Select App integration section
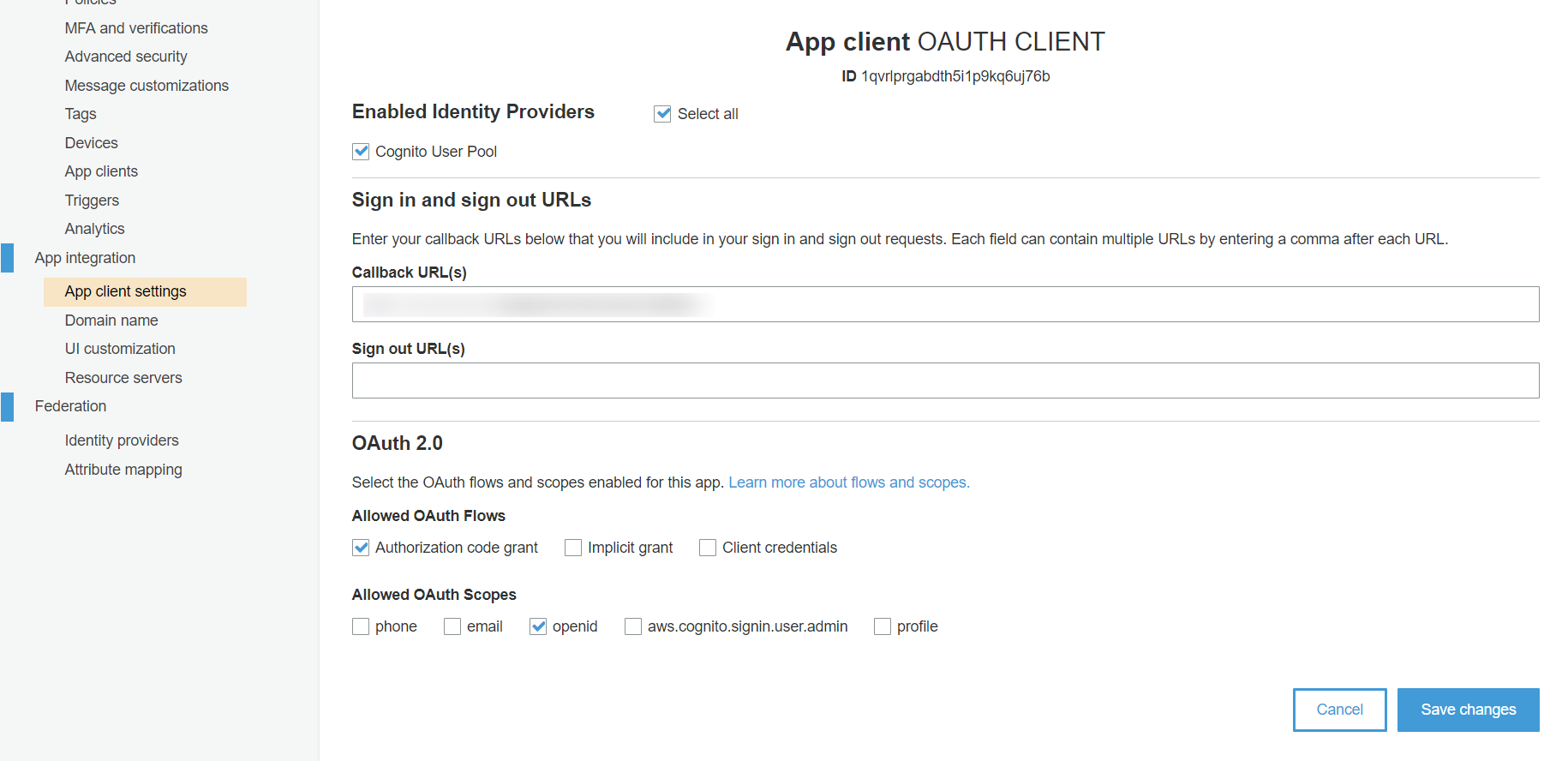The height and width of the screenshot is (761, 1568). (x=85, y=258)
